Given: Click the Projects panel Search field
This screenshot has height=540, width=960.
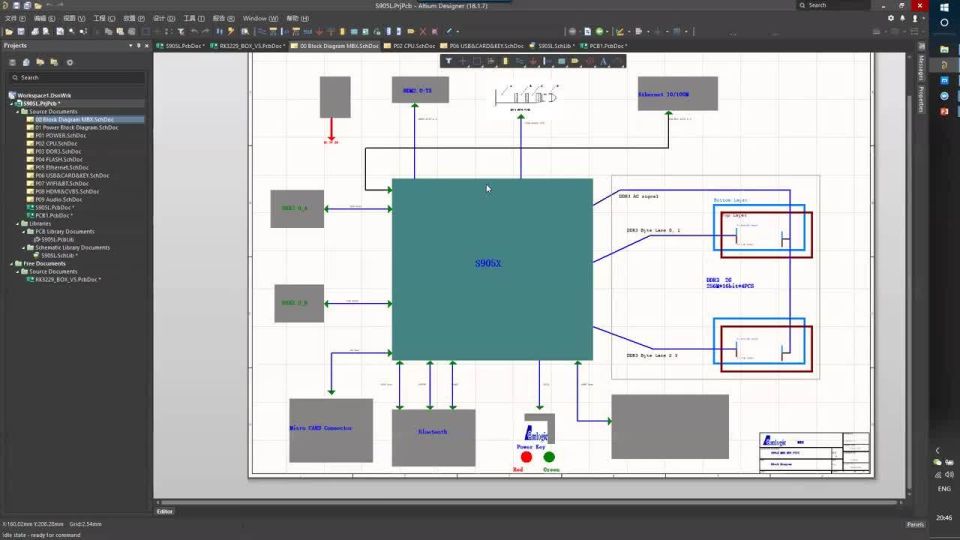Looking at the screenshot, I should point(77,78).
